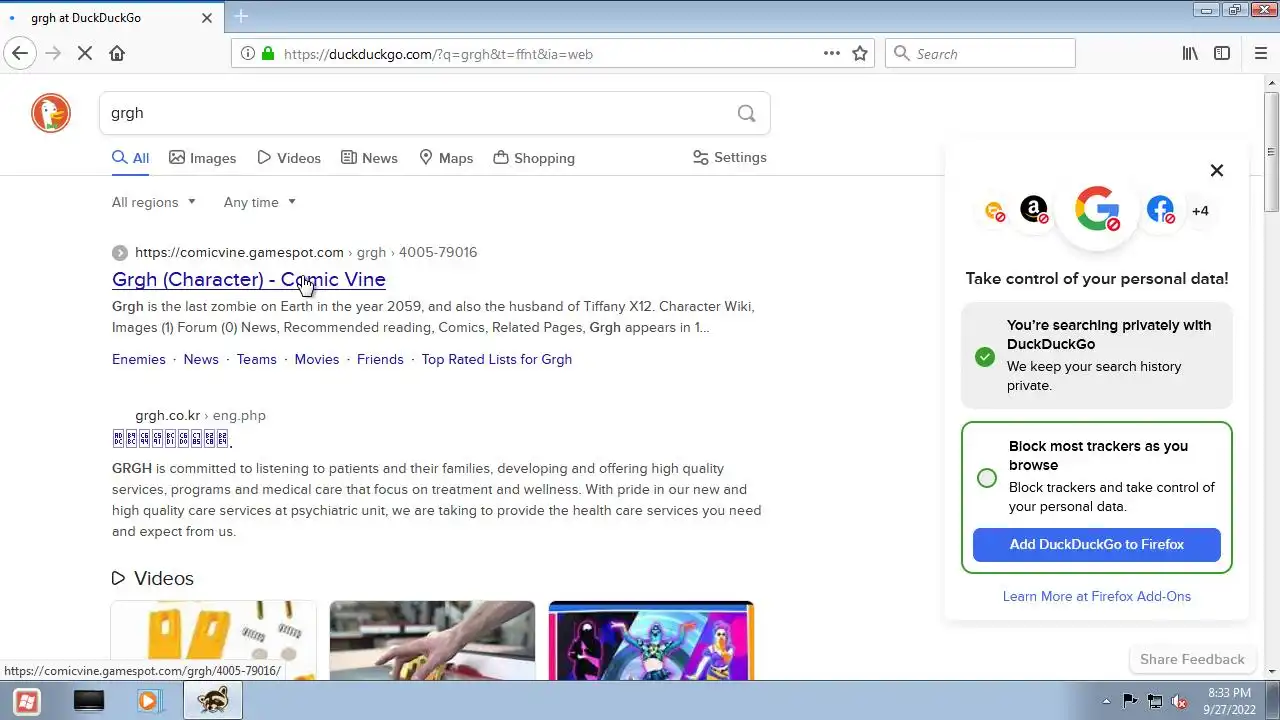Click the Amazon tracker icon in promo panel
Image resolution: width=1280 pixels, height=720 pixels.
(x=1034, y=210)
